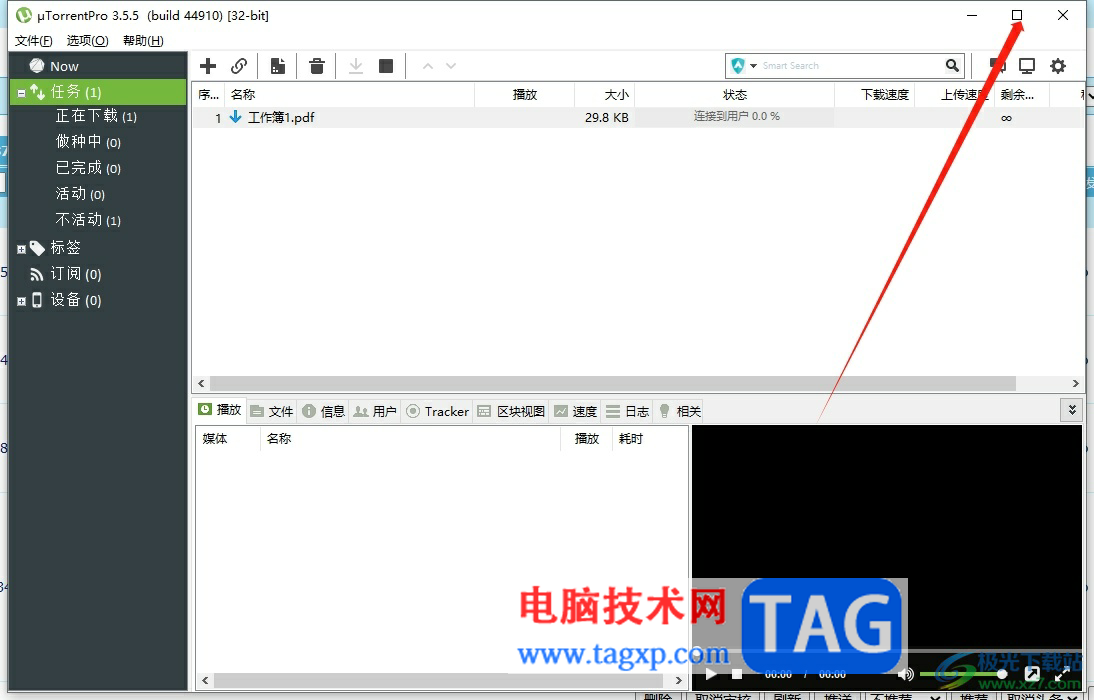This screenshot has height=700, width=1094.
Task: Sort by 大小 column header
Action: [605, 94]
